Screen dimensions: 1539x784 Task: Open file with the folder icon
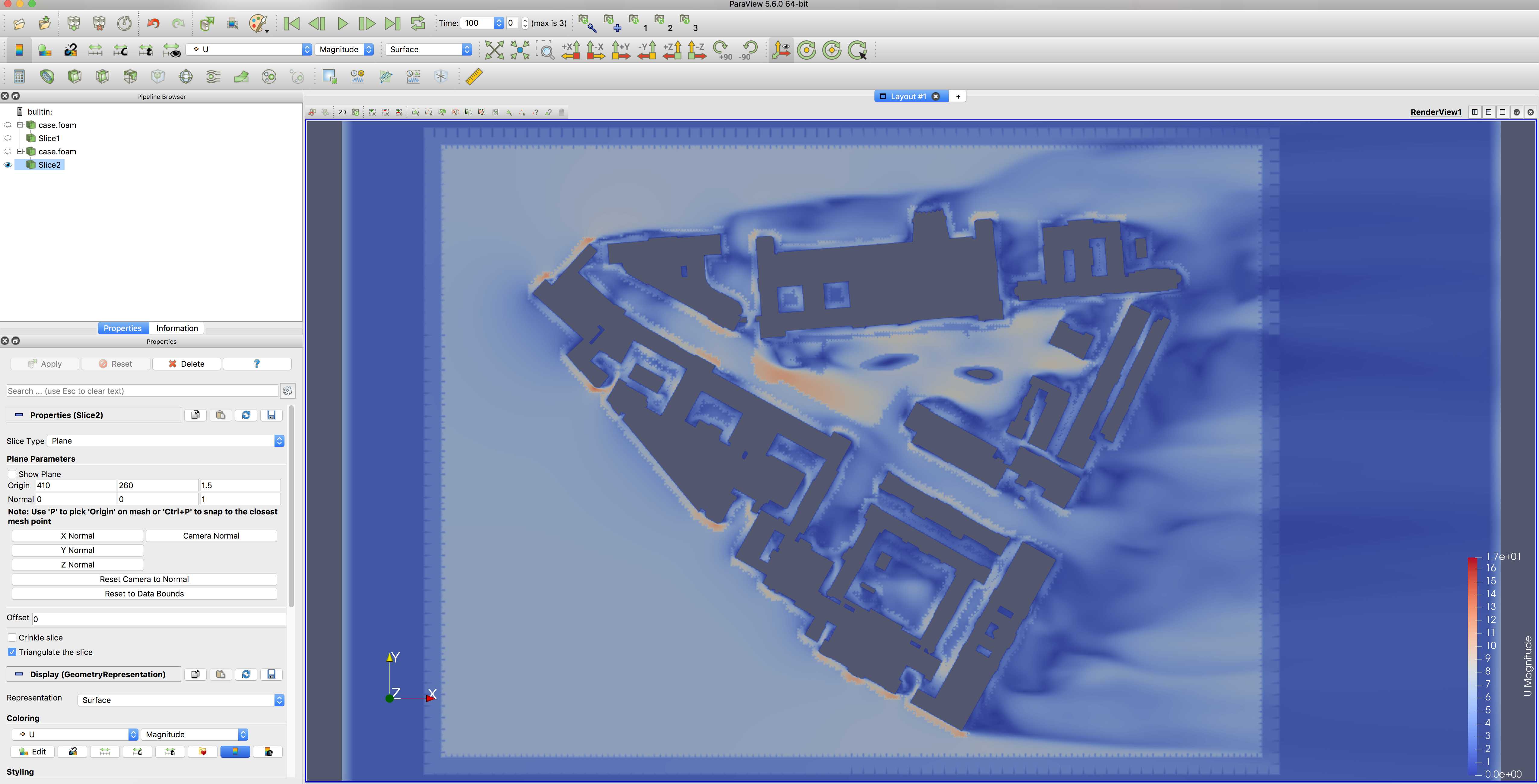tap(19, 23)
